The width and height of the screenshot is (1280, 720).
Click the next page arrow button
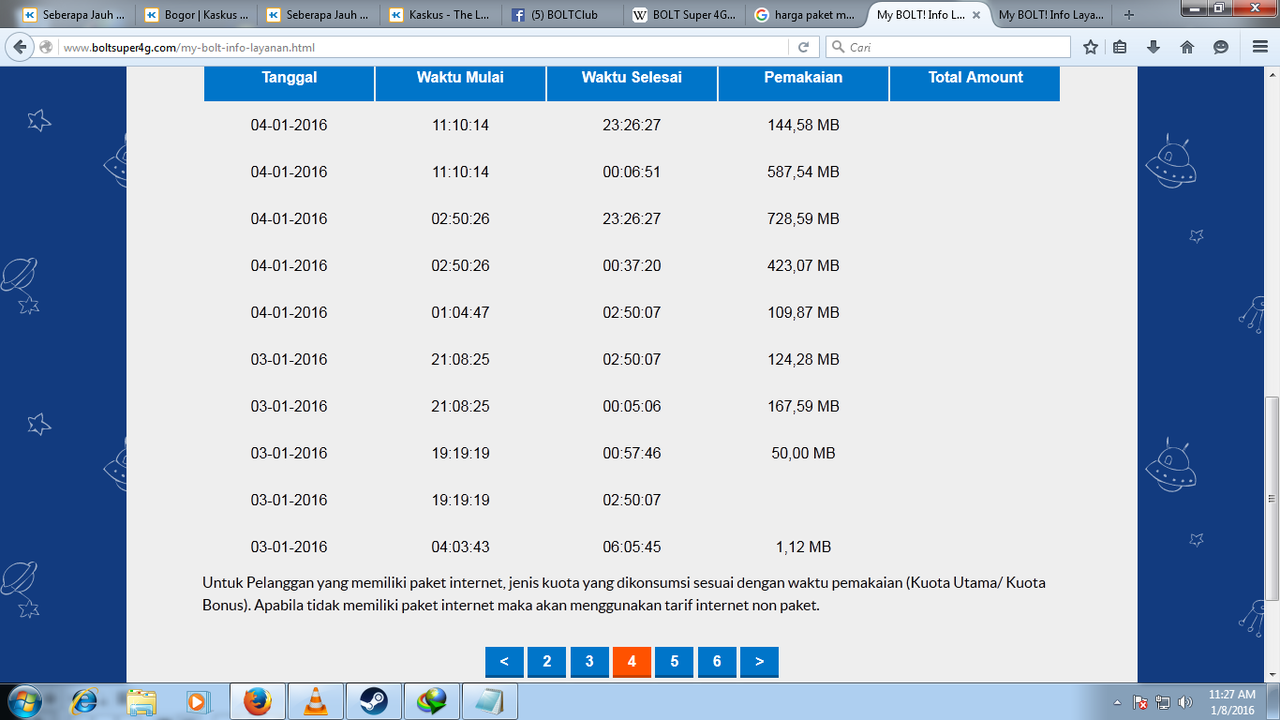760,662
